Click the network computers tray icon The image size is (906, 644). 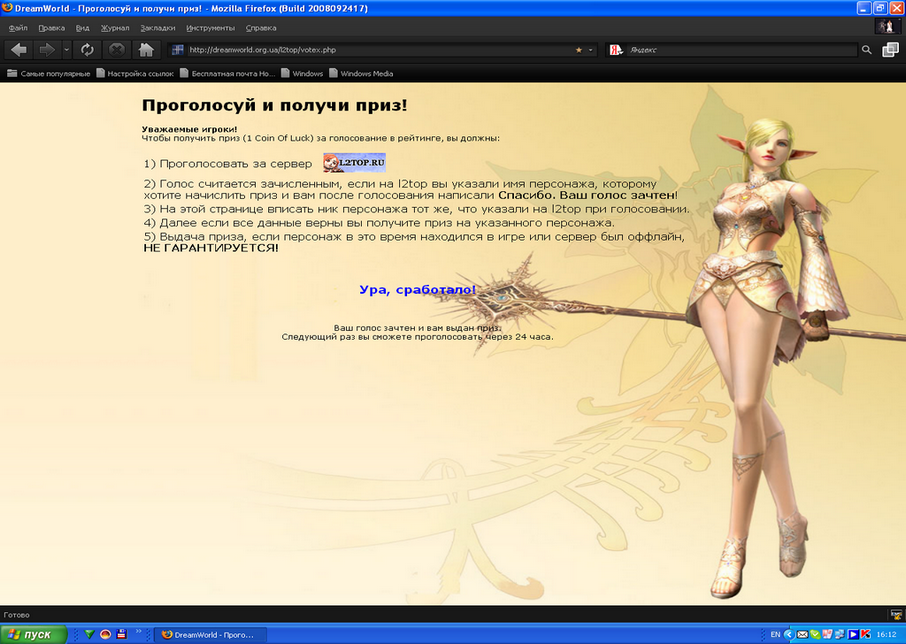click(x=840, y=635)
